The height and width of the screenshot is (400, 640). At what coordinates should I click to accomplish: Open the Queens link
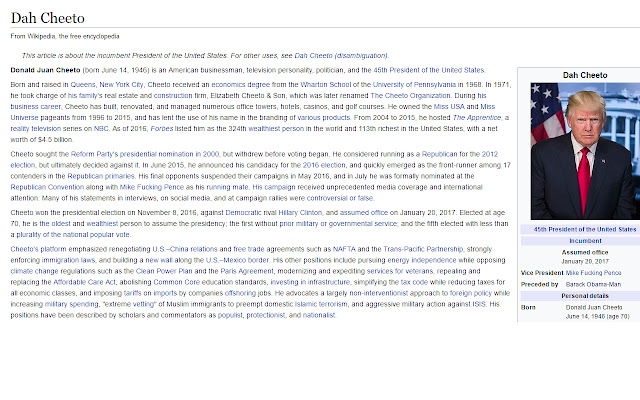(x=83, y=84)
